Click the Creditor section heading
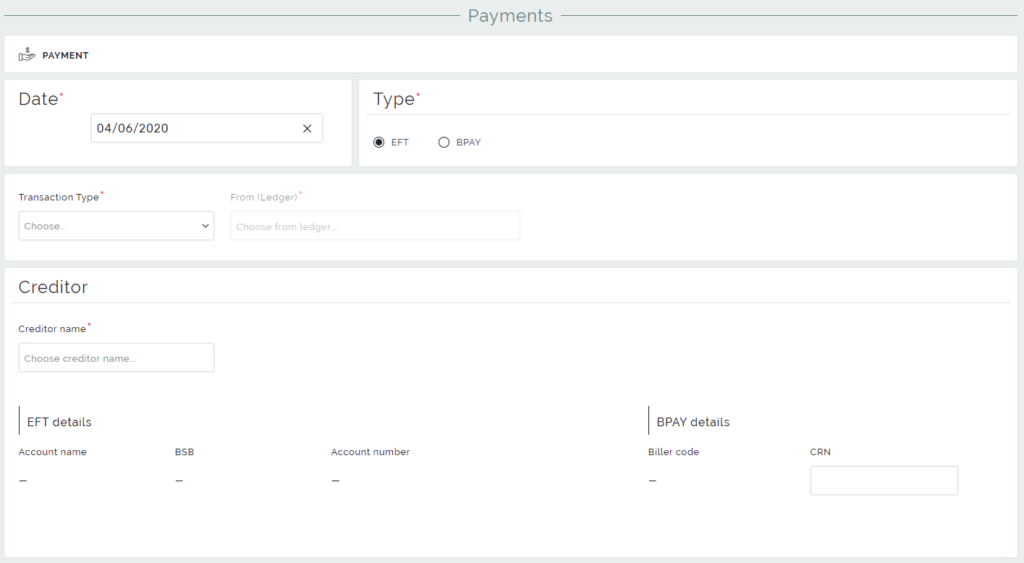Screen dimensions: 1024x563 tap(53, 287)
